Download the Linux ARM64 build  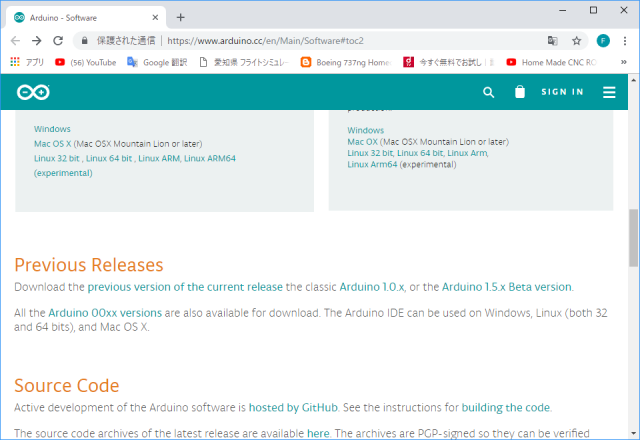point(210,158)
